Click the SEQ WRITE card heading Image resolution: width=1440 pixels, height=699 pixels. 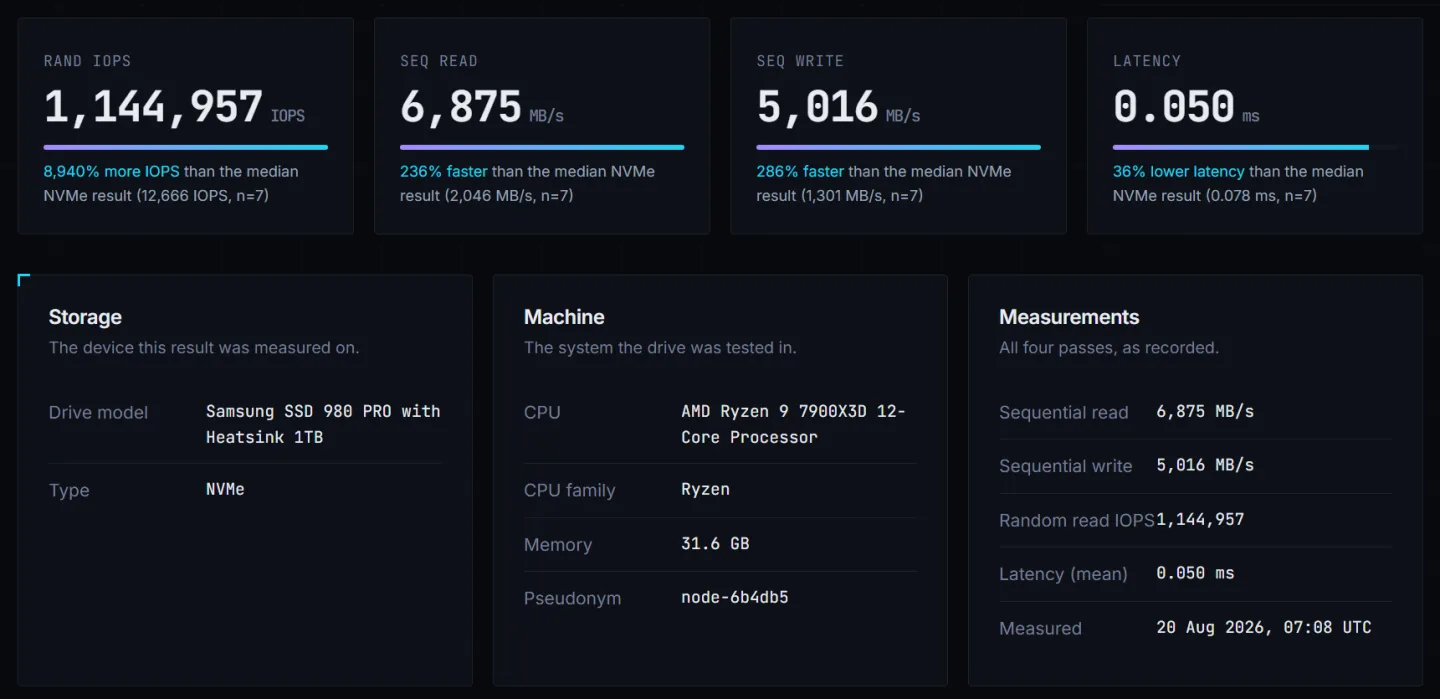[x=800, y=61]
